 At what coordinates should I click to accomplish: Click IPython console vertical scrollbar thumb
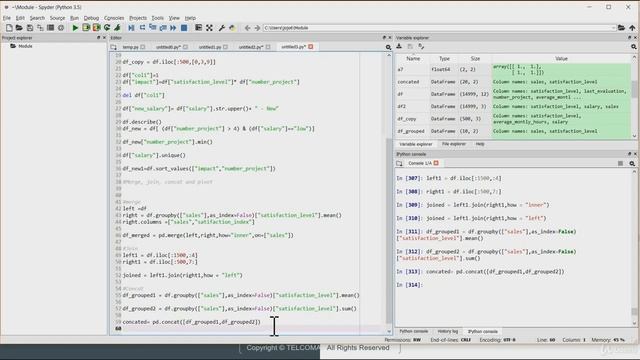pyautogui.click(x=634, y=311)
